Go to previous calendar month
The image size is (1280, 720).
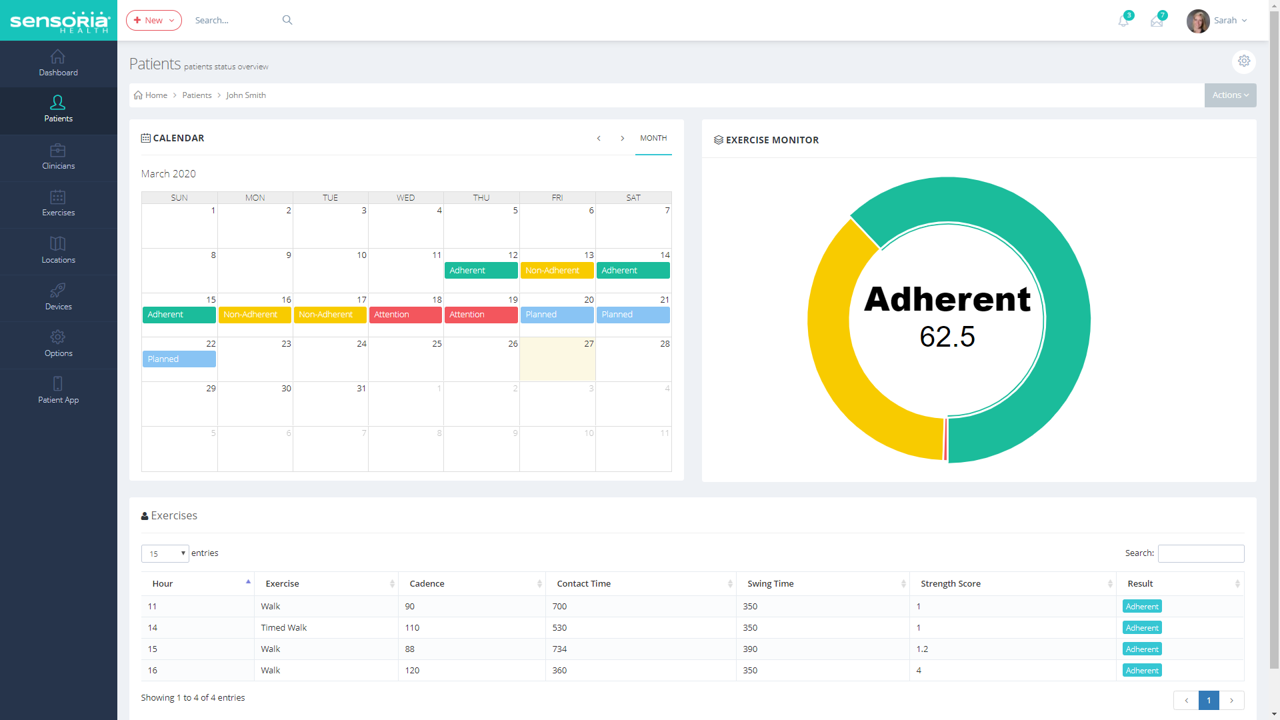point(599,138)
